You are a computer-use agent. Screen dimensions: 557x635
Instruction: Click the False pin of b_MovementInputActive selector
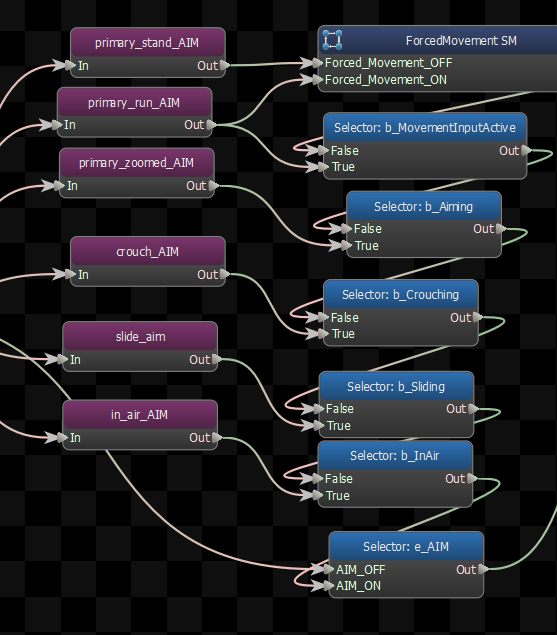pos(324,151)
